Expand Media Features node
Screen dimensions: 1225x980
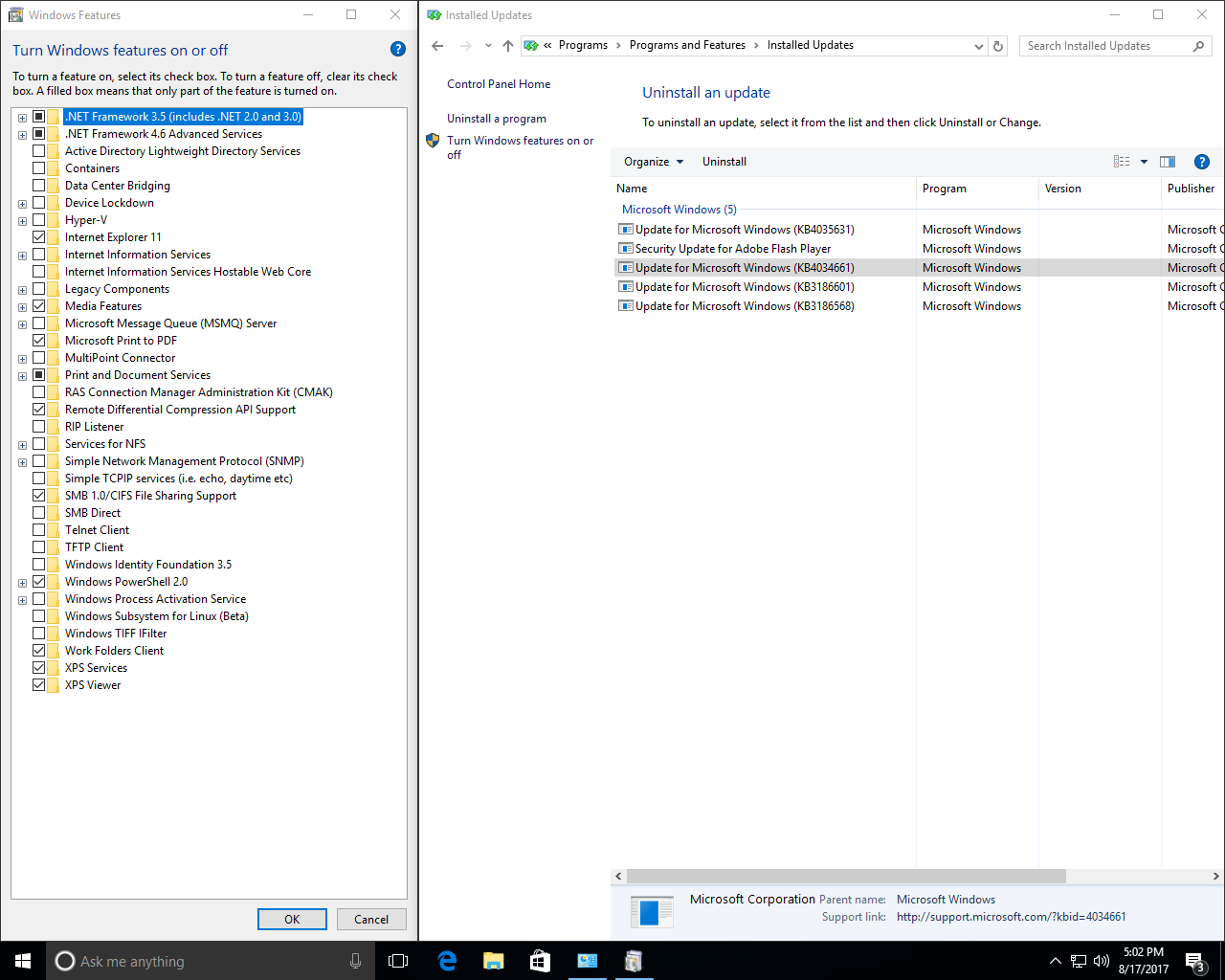22,307
